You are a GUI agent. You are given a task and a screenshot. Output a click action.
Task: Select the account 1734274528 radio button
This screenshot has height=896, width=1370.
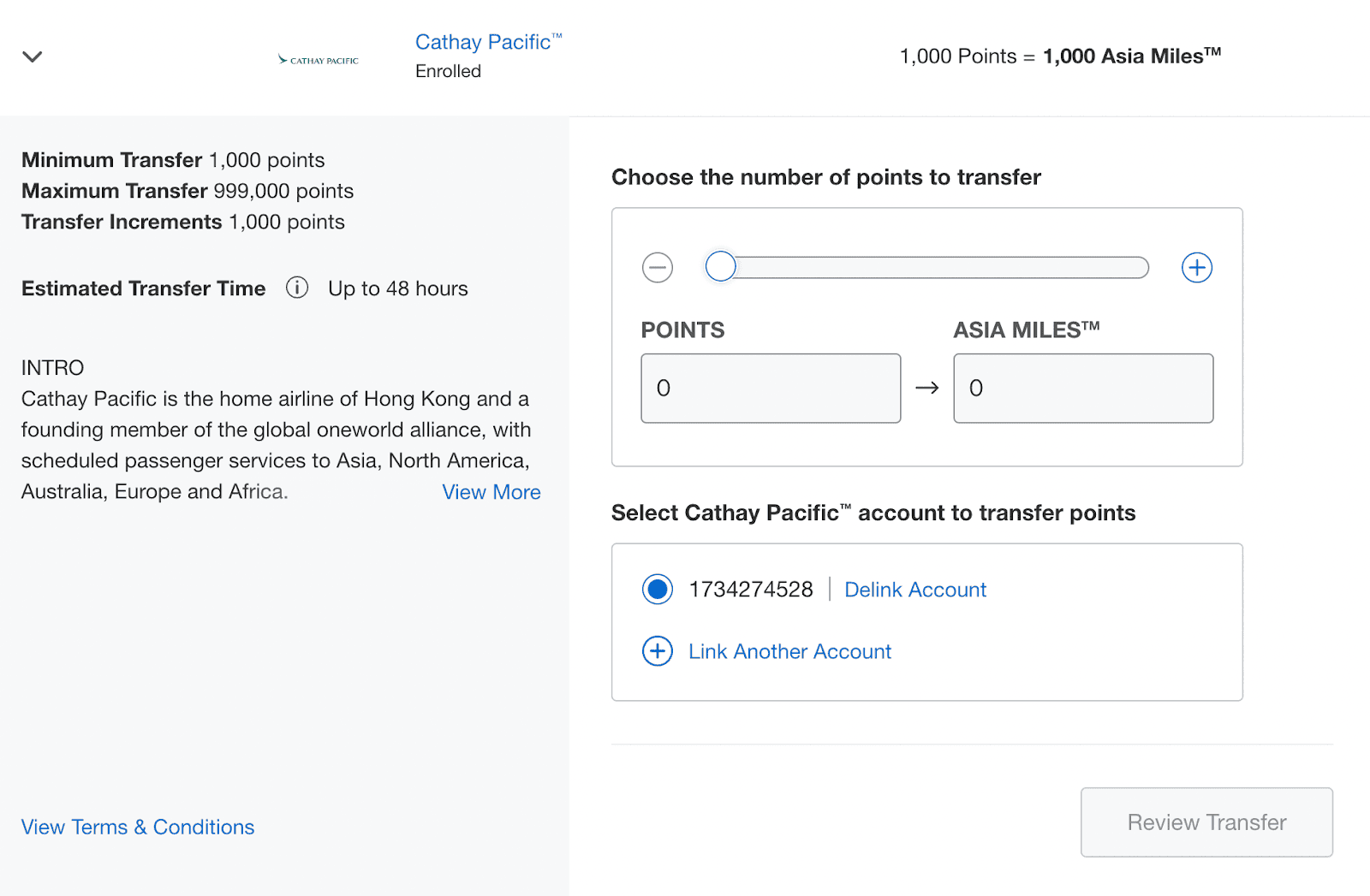658,590
